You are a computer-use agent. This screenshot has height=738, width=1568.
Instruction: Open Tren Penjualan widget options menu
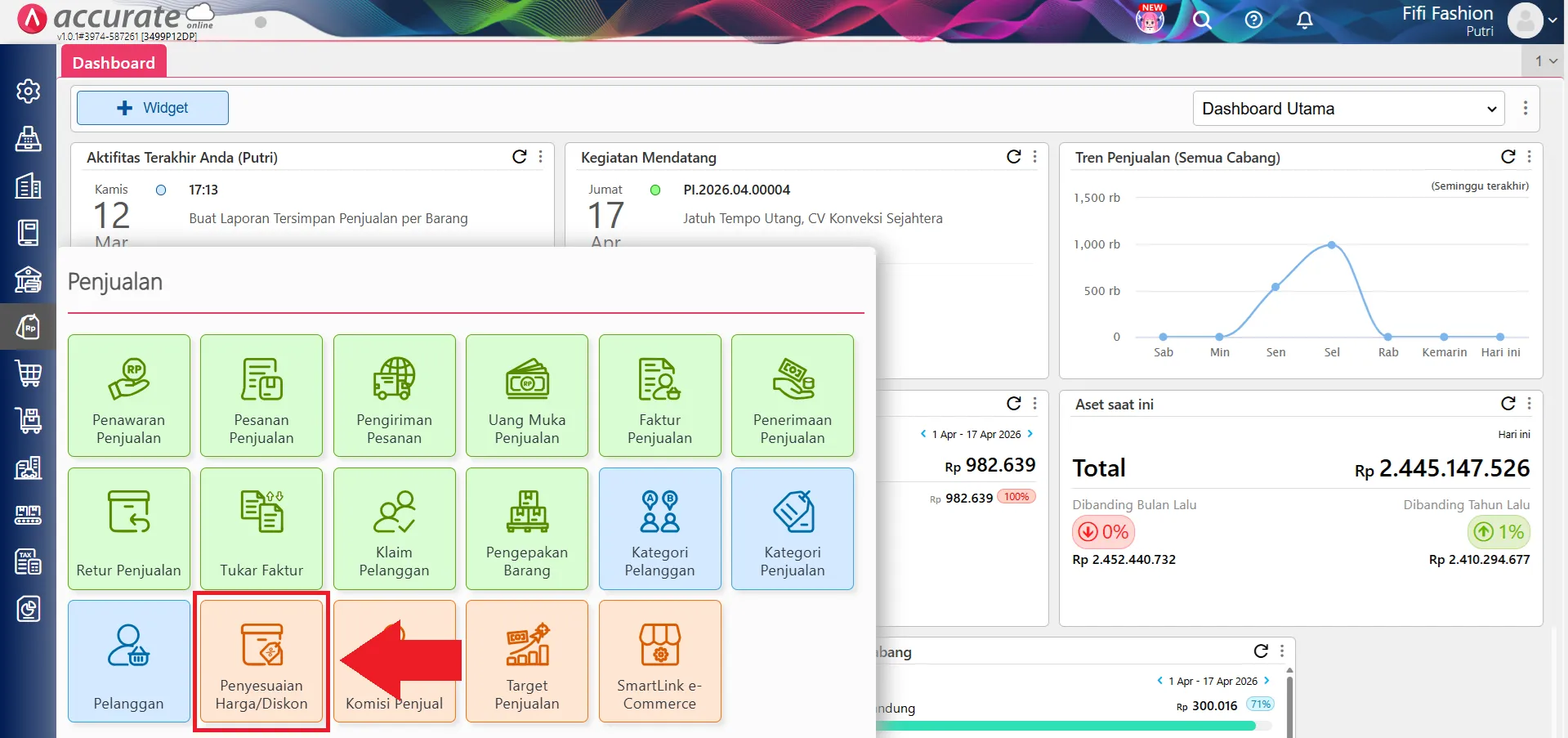click(1530, 156)
